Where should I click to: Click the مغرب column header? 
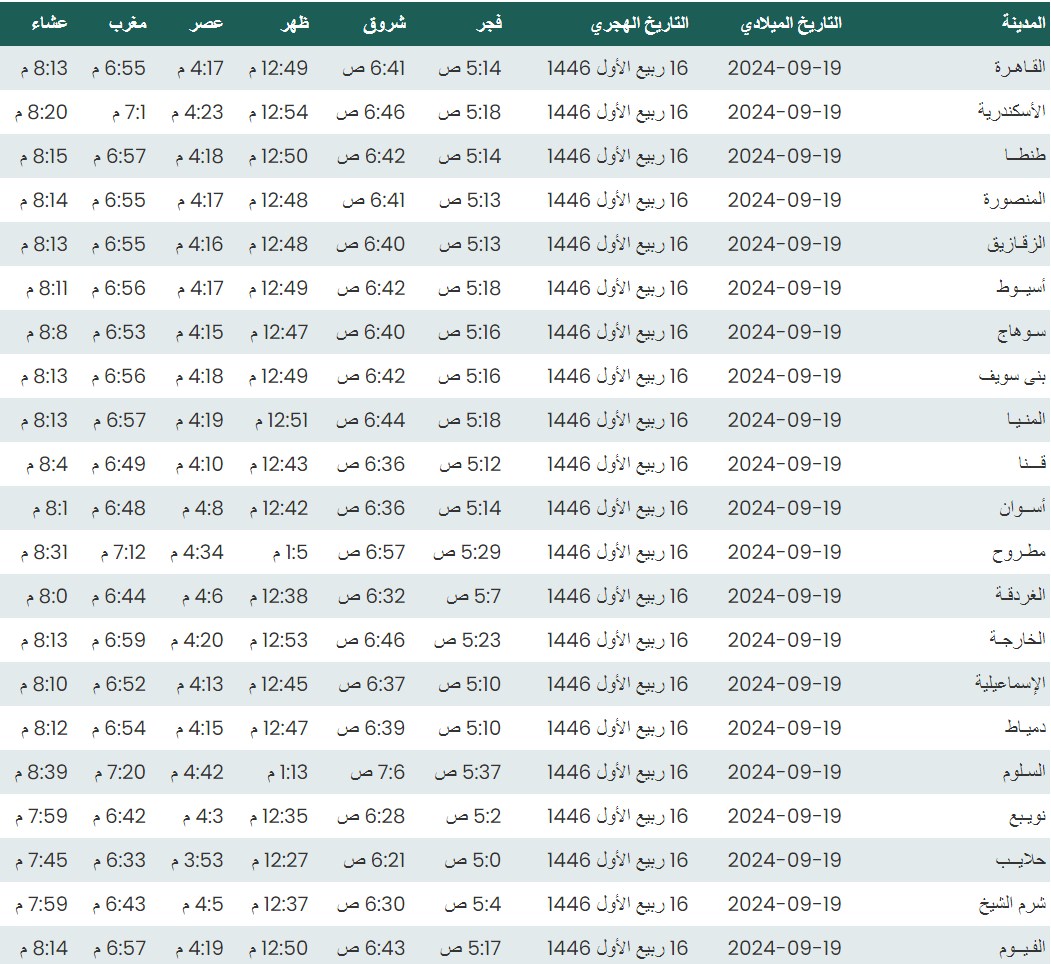coord(127,23)
